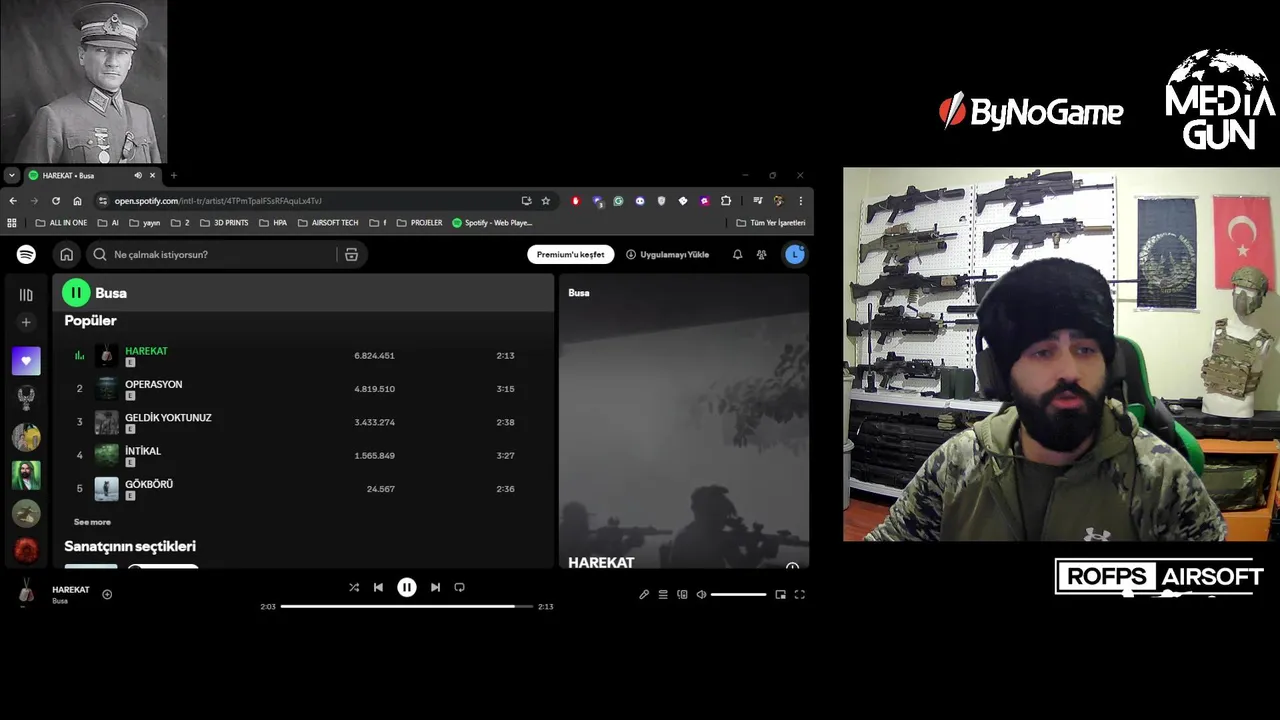1280x720 pixels.
Task: Open the green portrait playlist in sidebar
Action: click(26, 475)
